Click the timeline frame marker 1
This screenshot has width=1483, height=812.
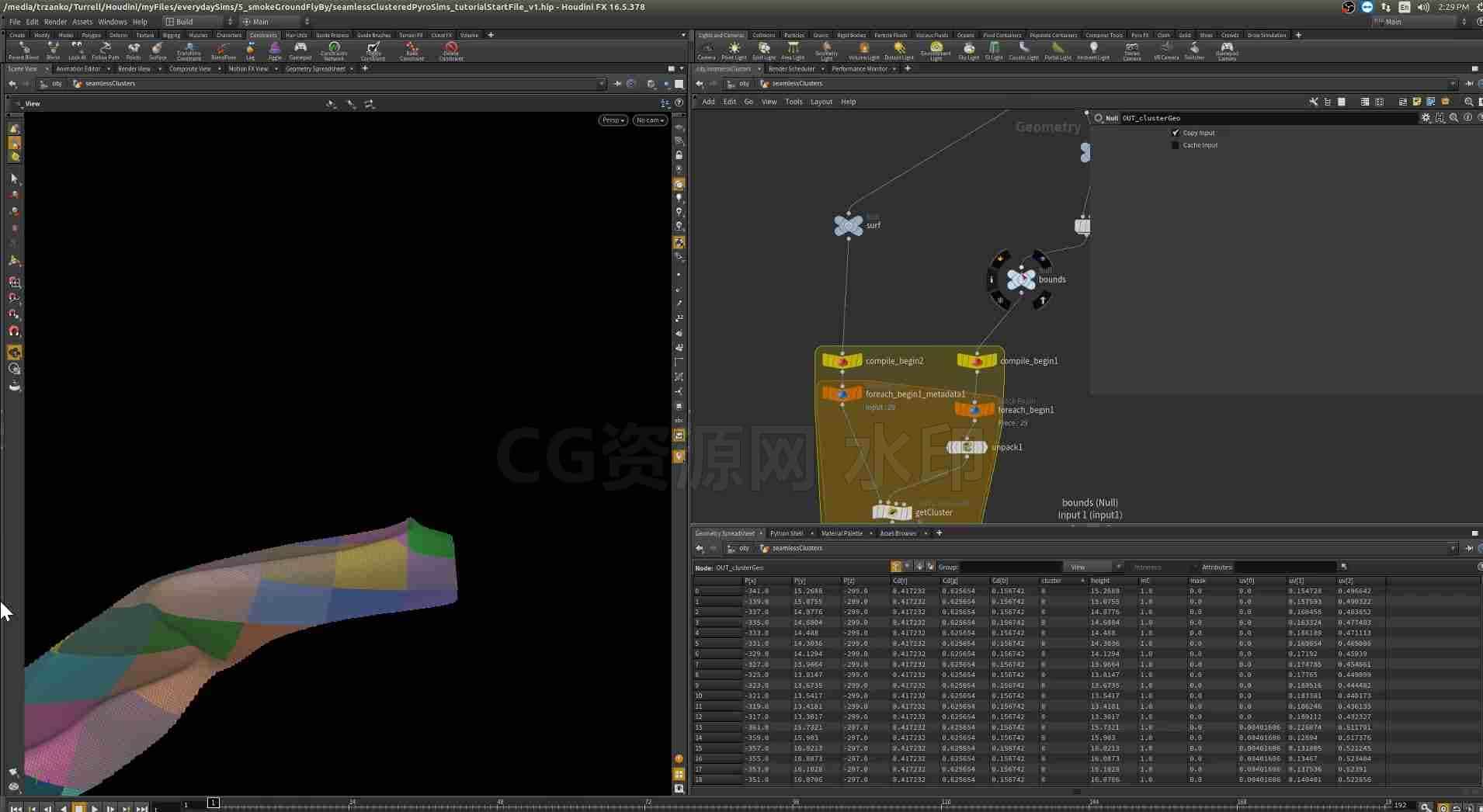pos(213,803)
